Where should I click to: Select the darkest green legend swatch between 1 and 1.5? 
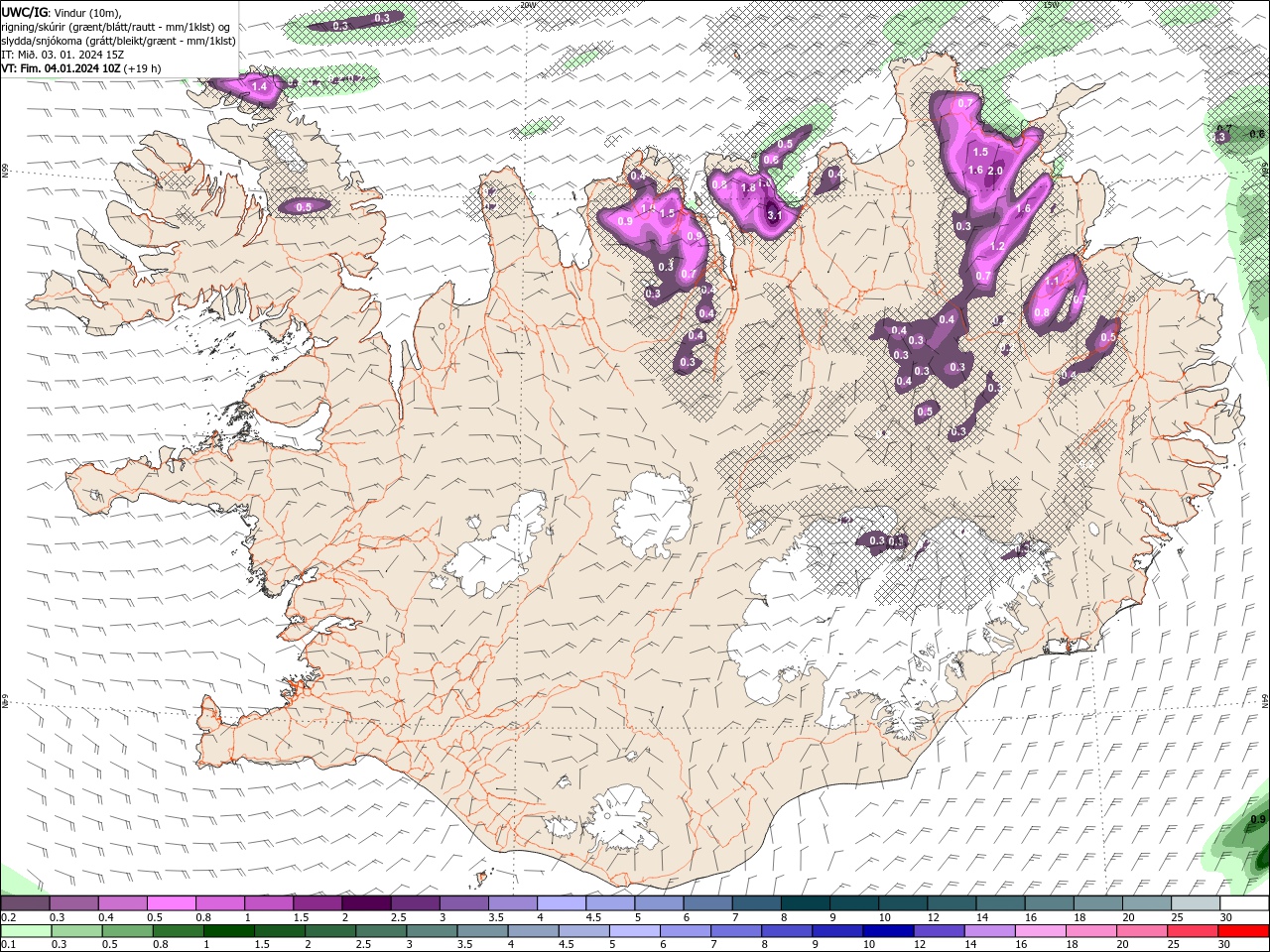229,931
